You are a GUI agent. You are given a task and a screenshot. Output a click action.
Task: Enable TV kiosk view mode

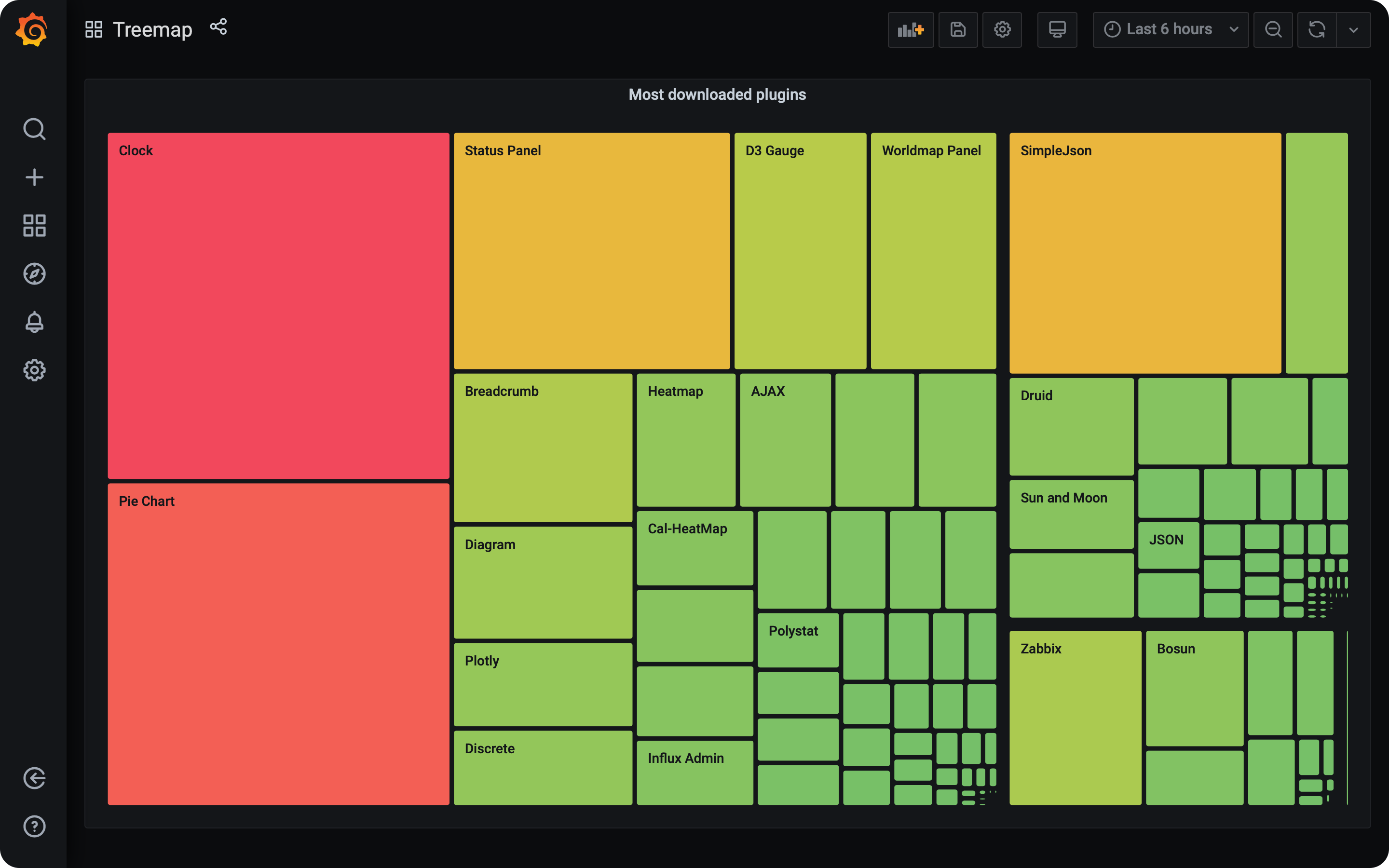coord(1057,29)
